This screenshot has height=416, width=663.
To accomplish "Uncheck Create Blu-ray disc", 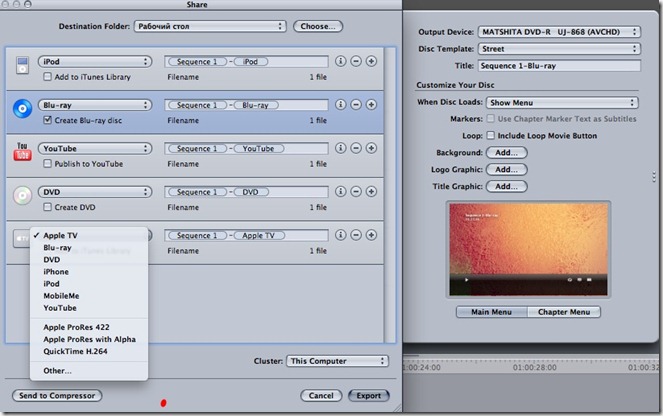I will (x=47, y=120).
